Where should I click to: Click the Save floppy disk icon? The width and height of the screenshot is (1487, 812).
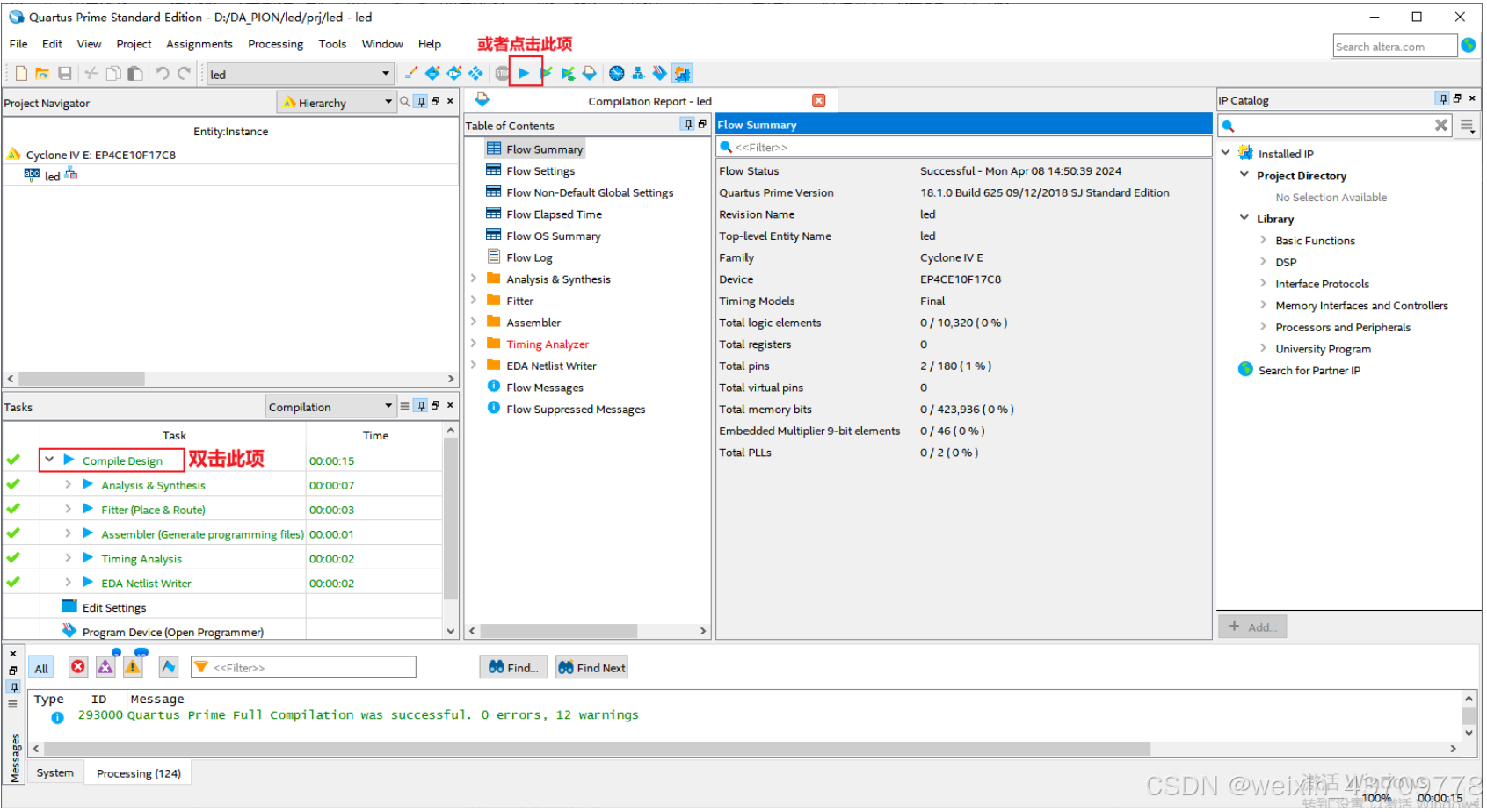pos(64,74)
